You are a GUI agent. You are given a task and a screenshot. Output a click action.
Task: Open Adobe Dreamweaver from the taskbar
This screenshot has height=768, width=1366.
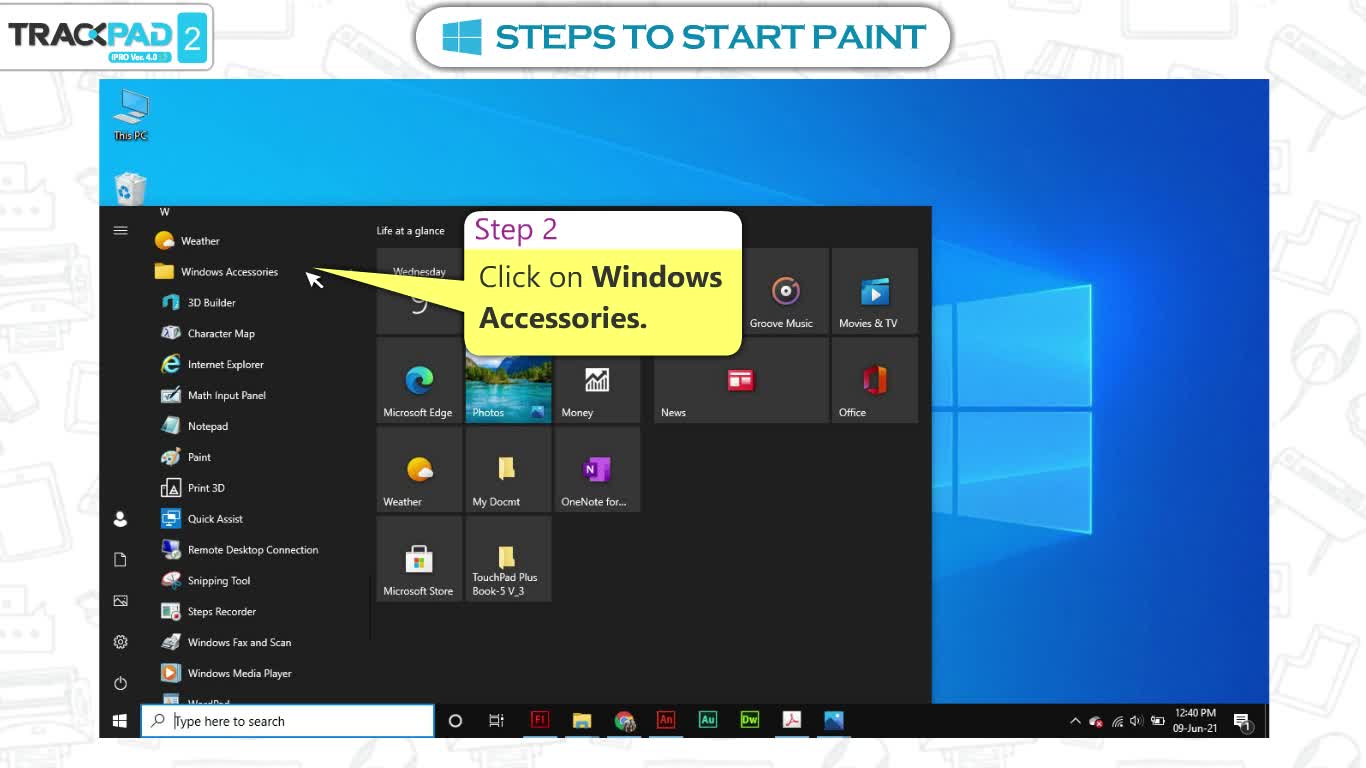click(750, 720)
